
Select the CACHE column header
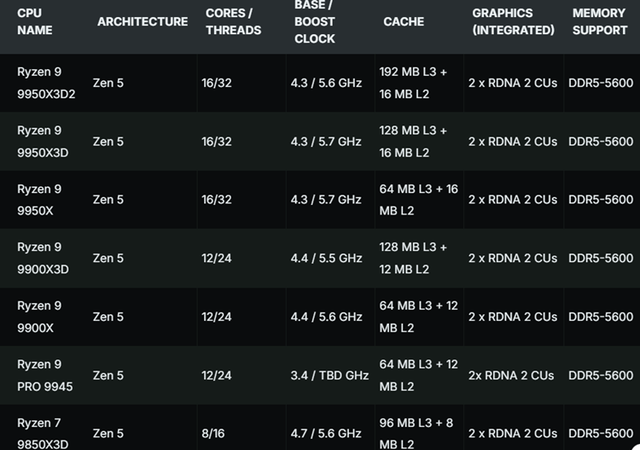click(x=403, y=22)
